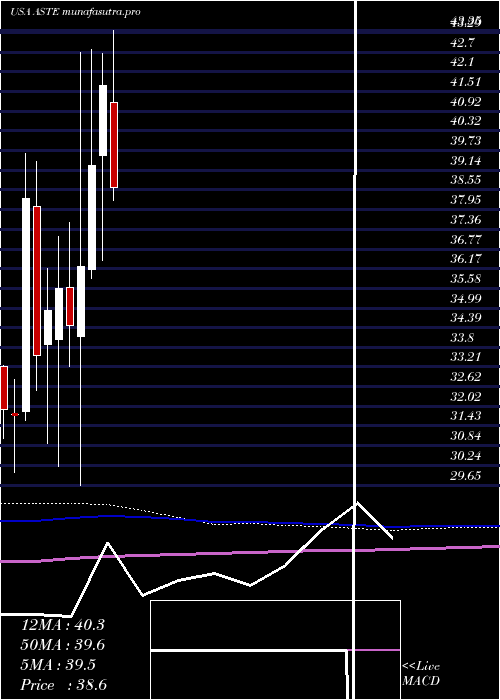Click the 35.58 price axis label
Screen dimensions: 500x700
click(466, 279)
